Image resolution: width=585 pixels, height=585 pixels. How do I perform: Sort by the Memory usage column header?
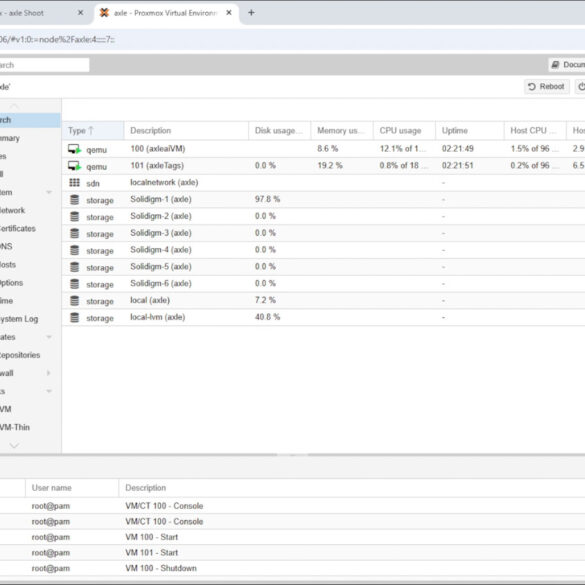point(342,131)
